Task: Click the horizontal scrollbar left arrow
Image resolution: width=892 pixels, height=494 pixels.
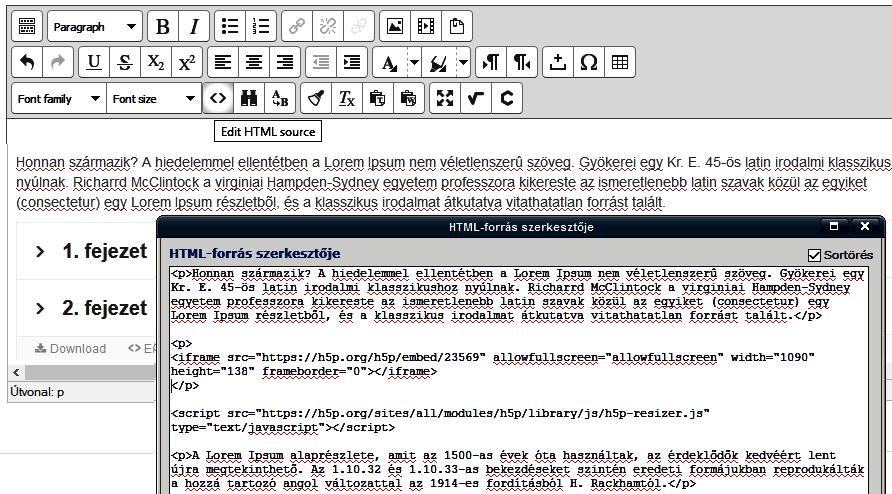Action: click(x=16, y=373)
